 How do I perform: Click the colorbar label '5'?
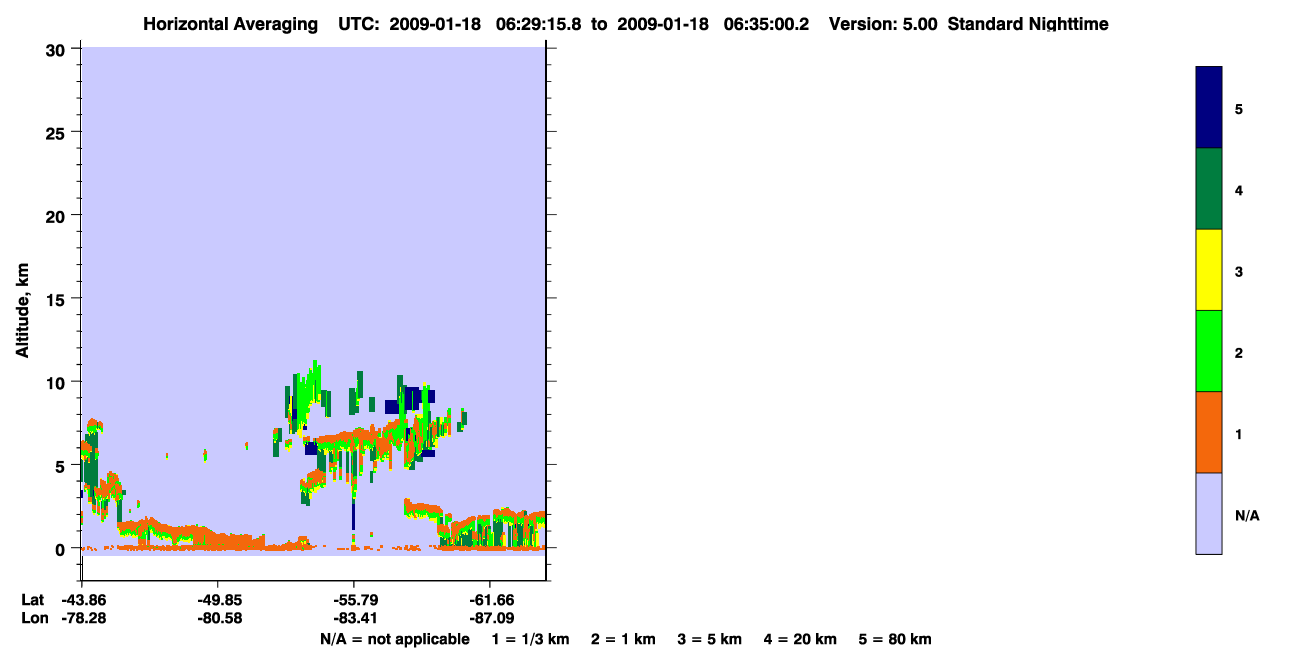point(1239,108)
